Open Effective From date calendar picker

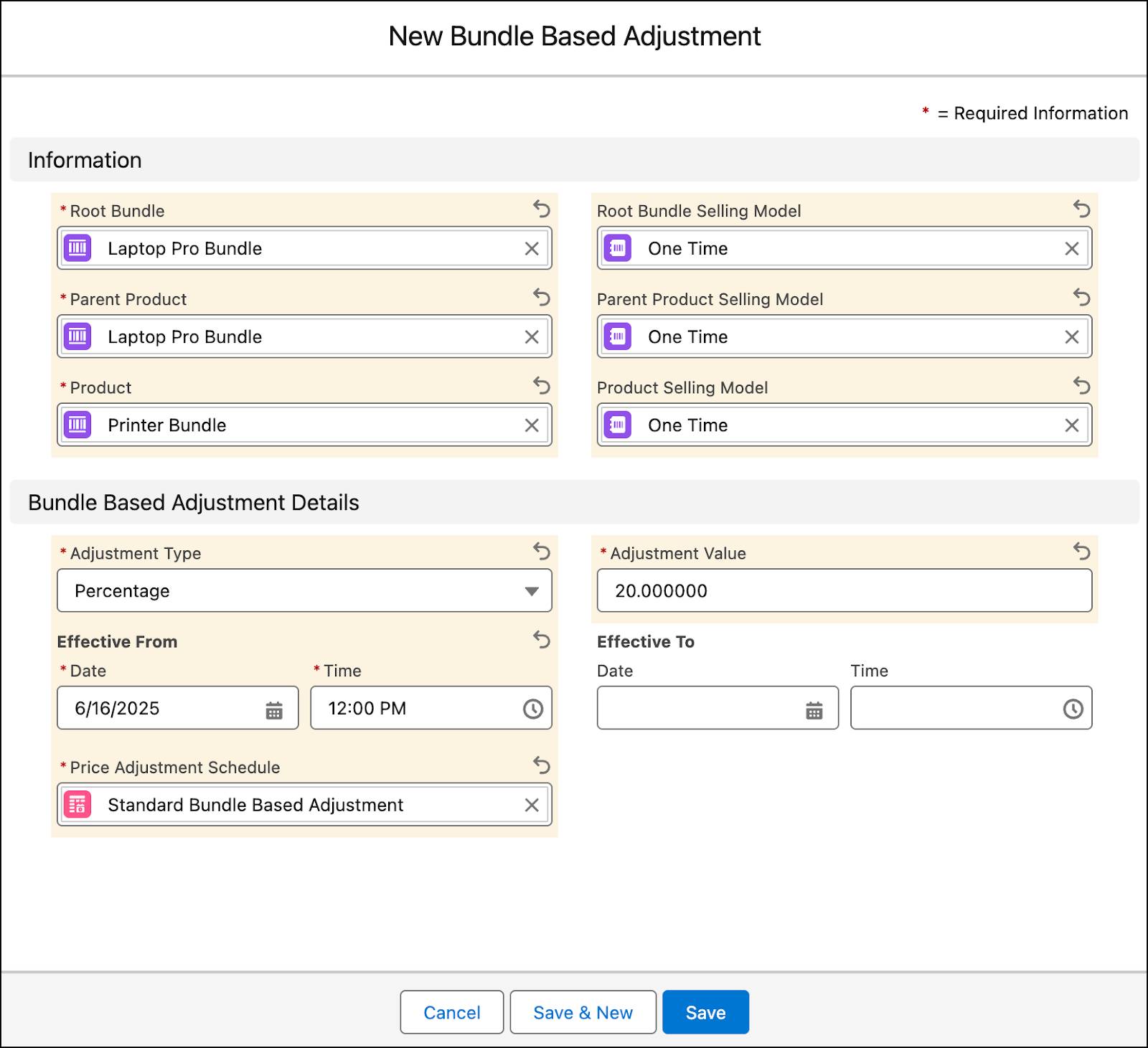[274, 711]
